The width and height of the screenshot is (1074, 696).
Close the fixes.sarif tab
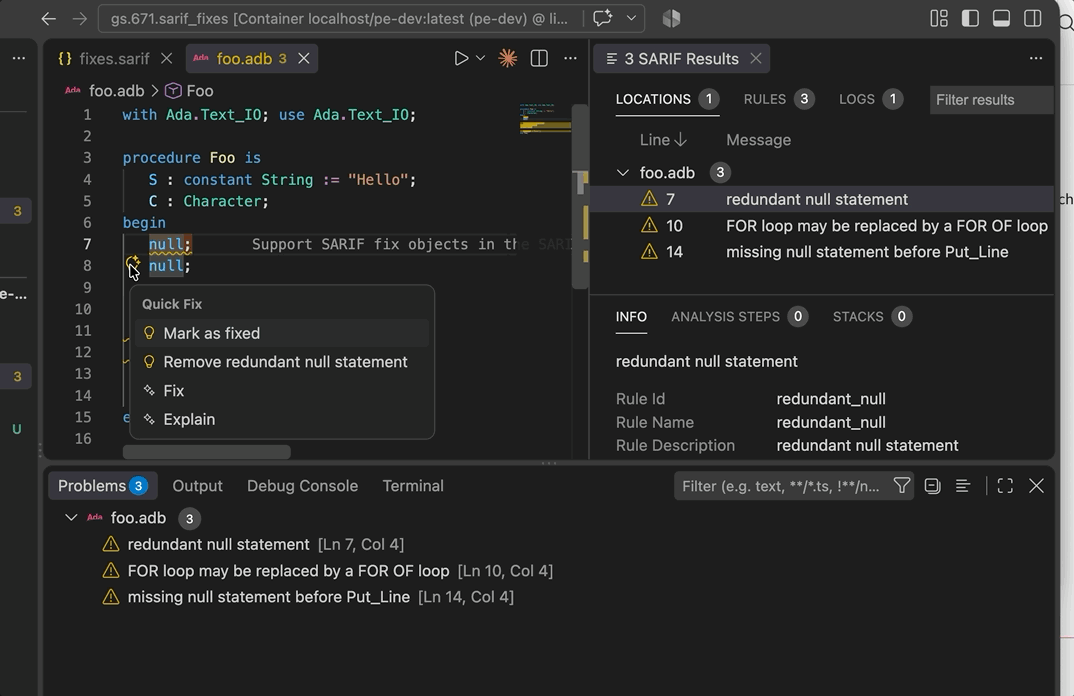(x=166, y=59)
